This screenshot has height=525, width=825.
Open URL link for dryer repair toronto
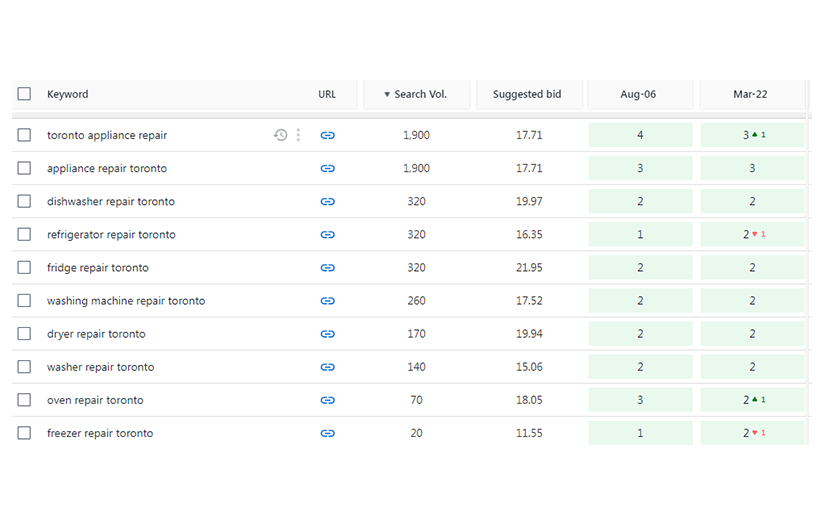tap(327, 334)
